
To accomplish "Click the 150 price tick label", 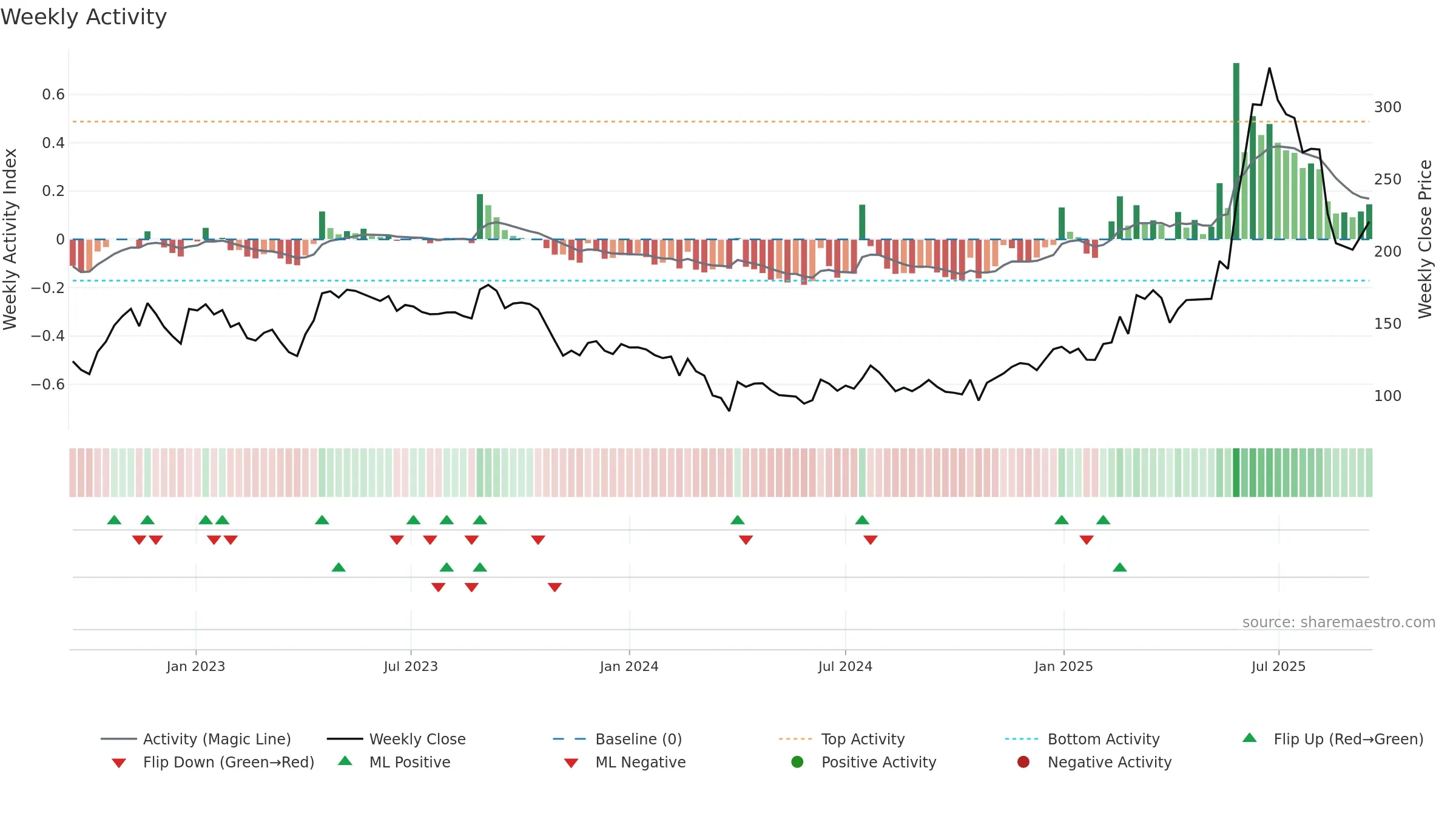I will point(1388,323).
